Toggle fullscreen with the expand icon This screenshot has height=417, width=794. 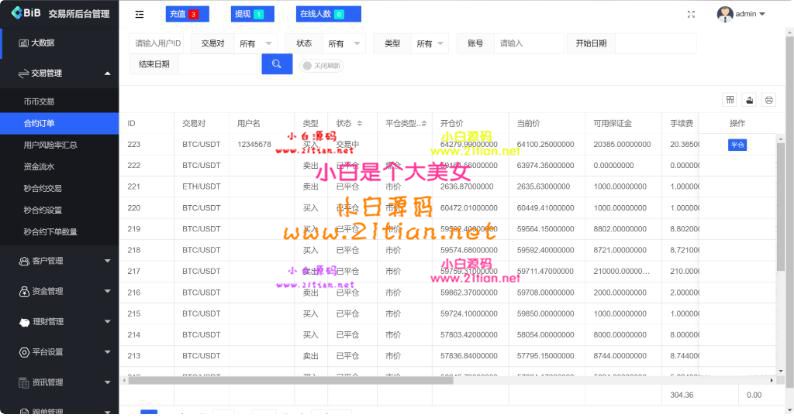click(x=691, y=14)
